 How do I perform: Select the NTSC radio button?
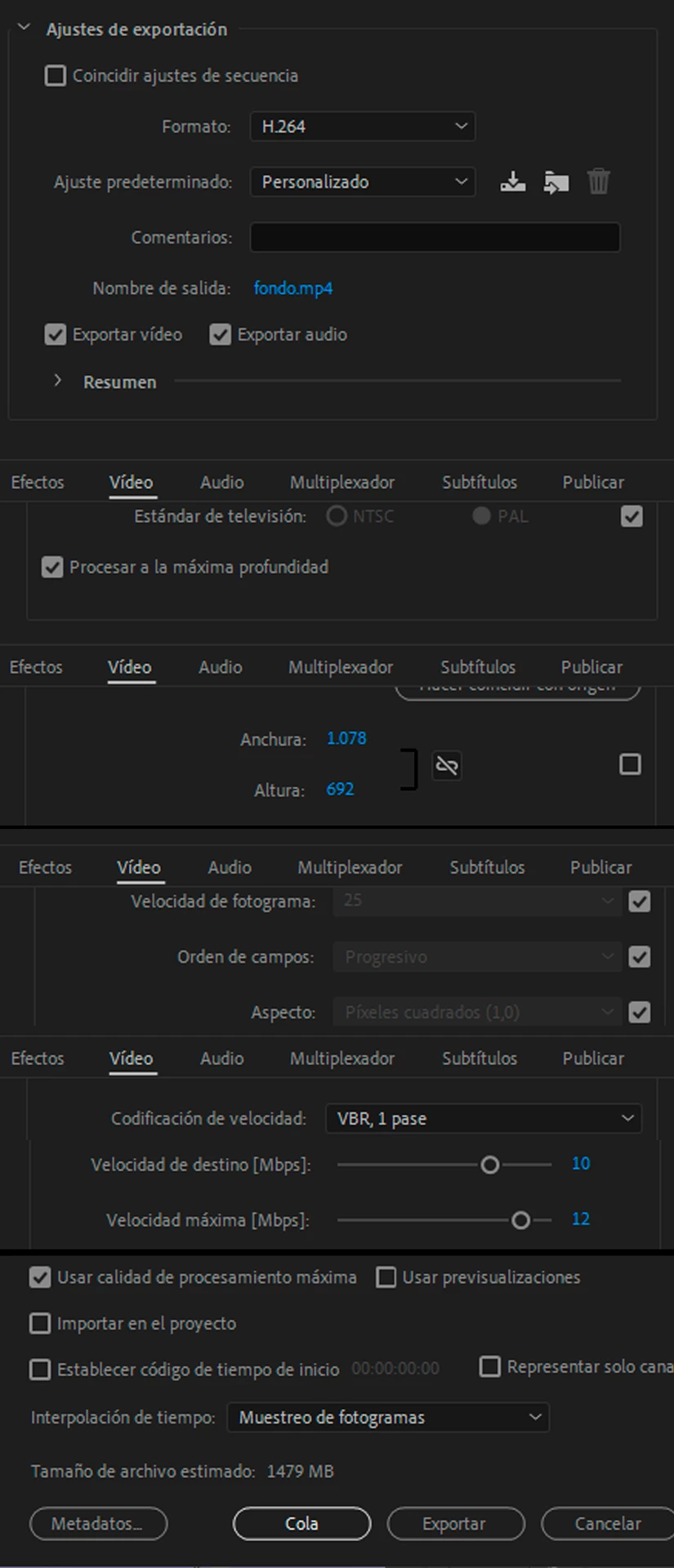pos(337,516)
